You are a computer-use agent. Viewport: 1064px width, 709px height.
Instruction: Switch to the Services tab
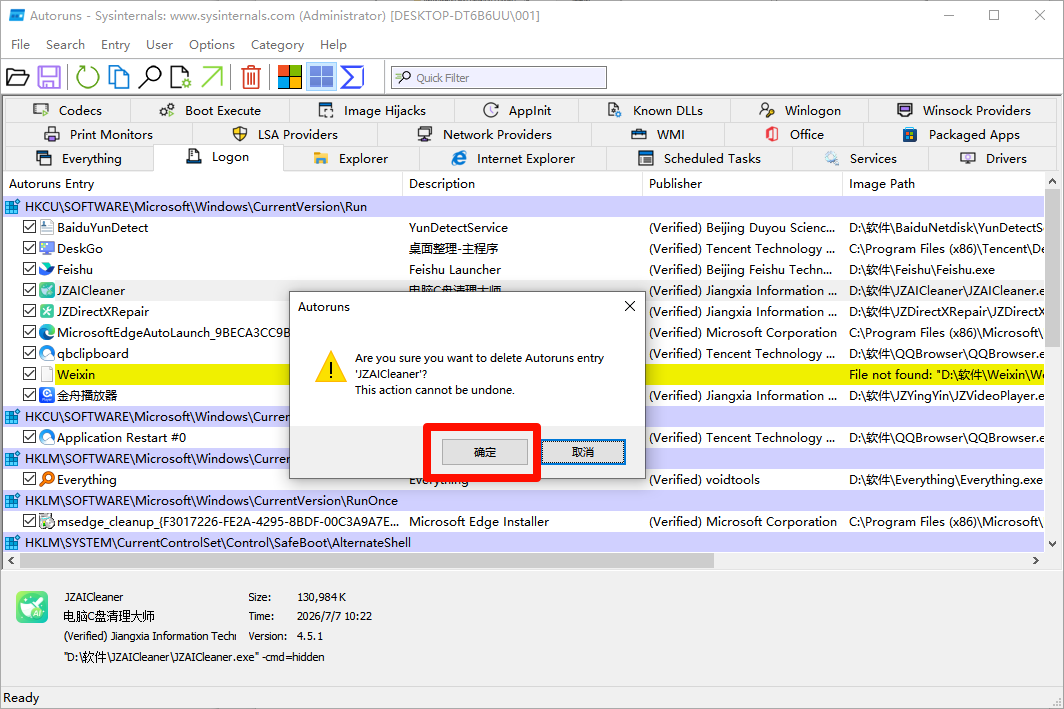point(860,159)
